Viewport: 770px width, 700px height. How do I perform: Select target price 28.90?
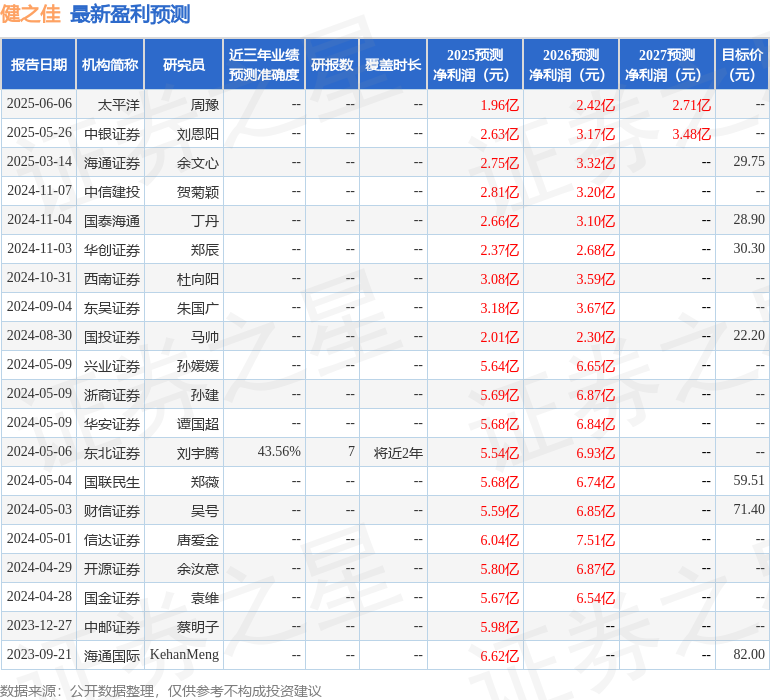click(749, 220)
